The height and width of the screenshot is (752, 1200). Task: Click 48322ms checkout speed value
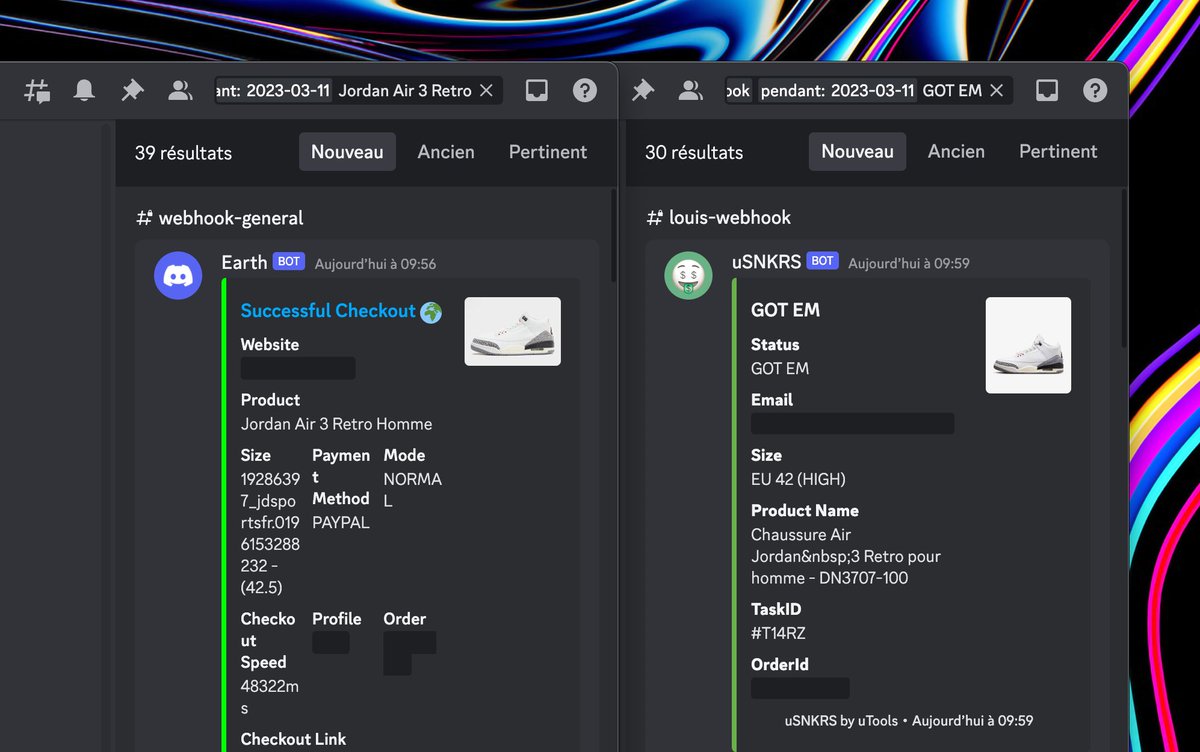[269, 697]
